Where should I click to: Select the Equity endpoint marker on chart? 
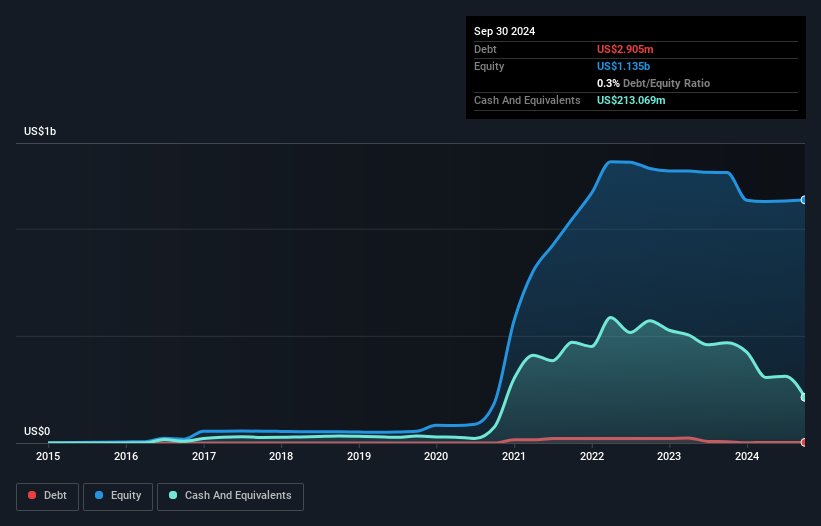pyautogui.click(x=804, y=200)
